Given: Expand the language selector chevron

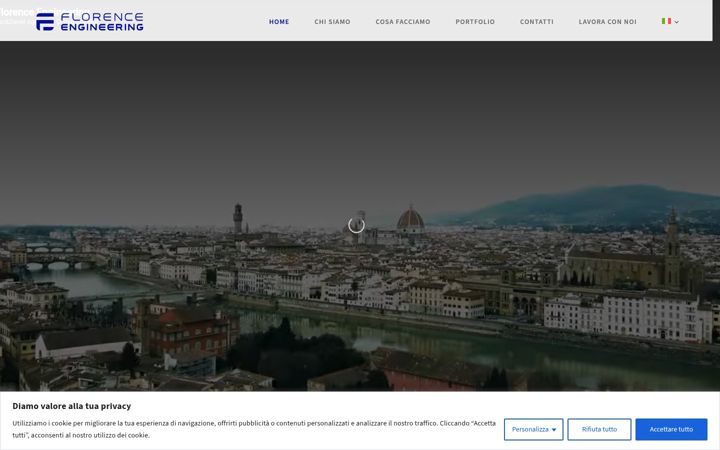Looking at the screenshot, I should (676, 22).
